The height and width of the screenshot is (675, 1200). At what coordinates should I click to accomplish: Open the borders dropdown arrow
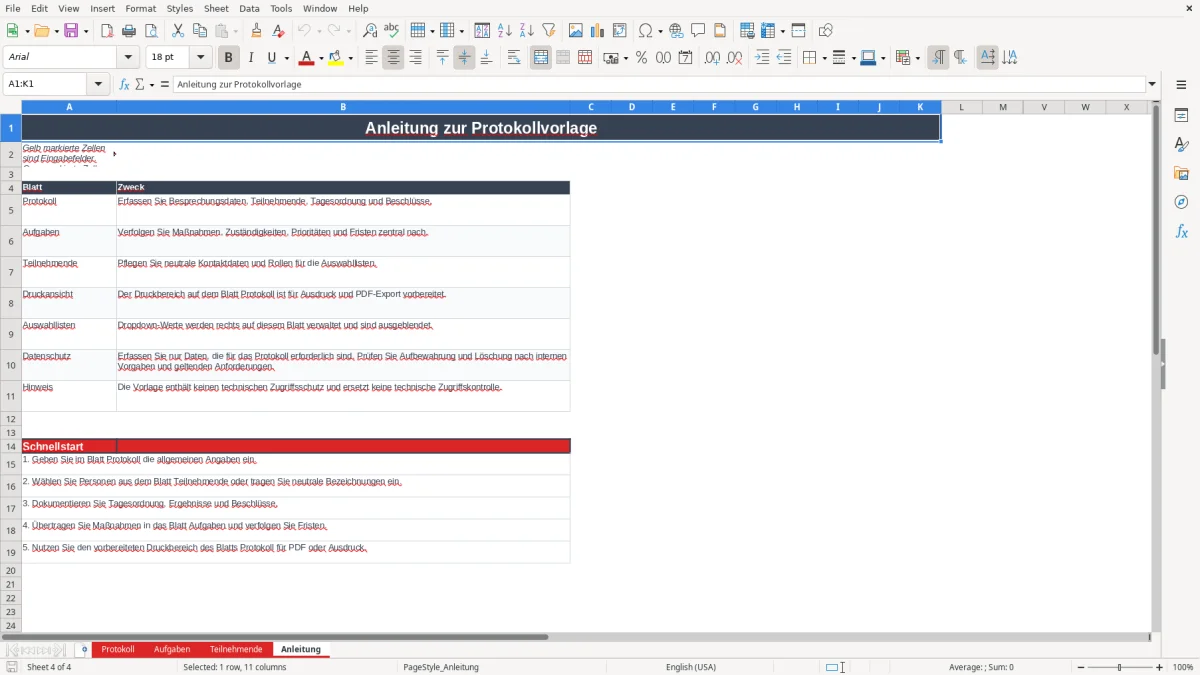tap(823, 58)
